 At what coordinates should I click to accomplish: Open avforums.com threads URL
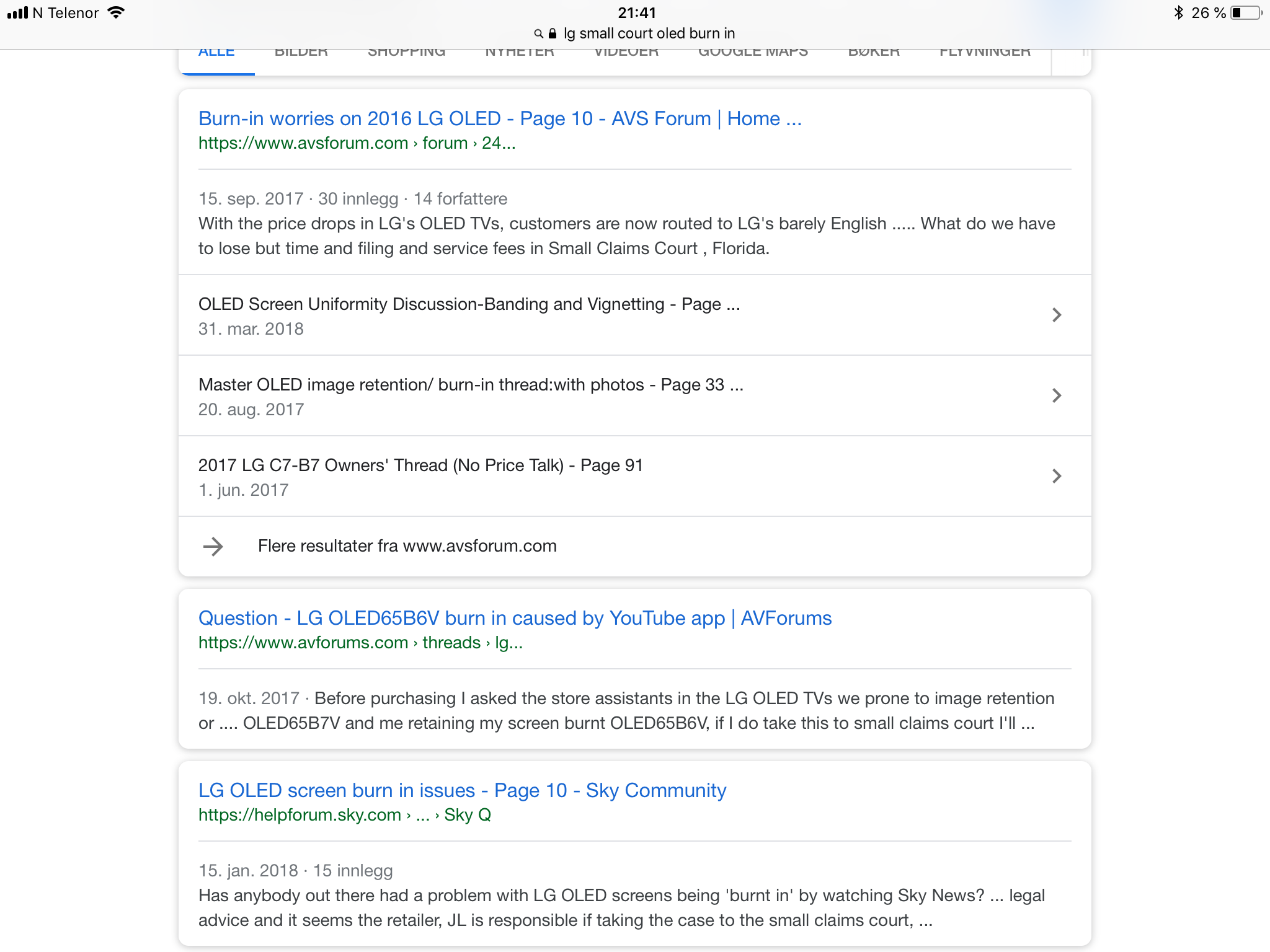pyautogui.click(x=360, y=643)
